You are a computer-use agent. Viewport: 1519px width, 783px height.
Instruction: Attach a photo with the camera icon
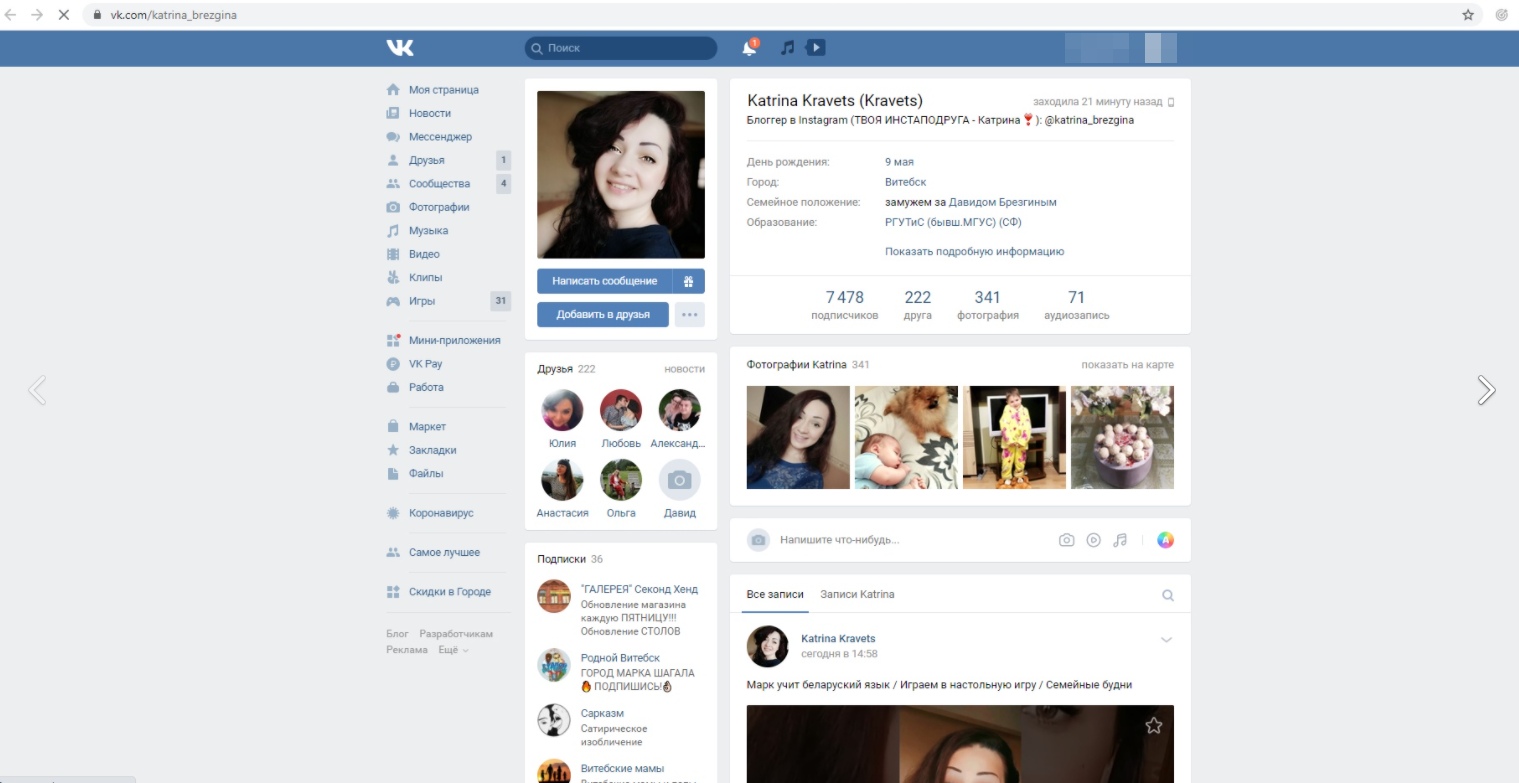(1067, 540)
